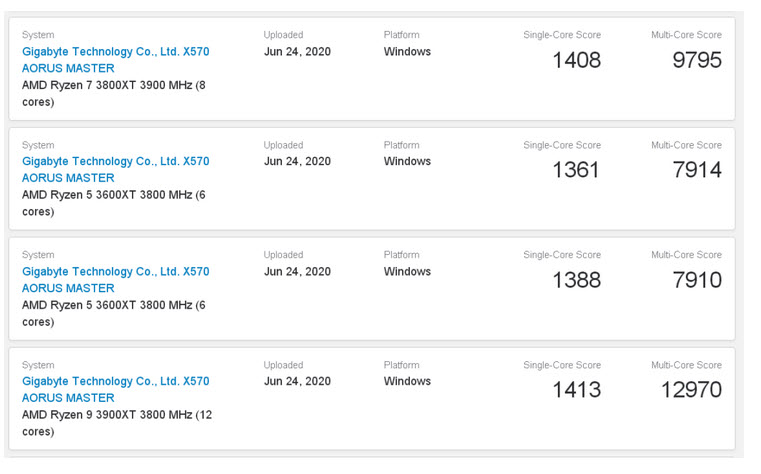
Task: Click the multi-core score 7914
Action: point(696,170)
